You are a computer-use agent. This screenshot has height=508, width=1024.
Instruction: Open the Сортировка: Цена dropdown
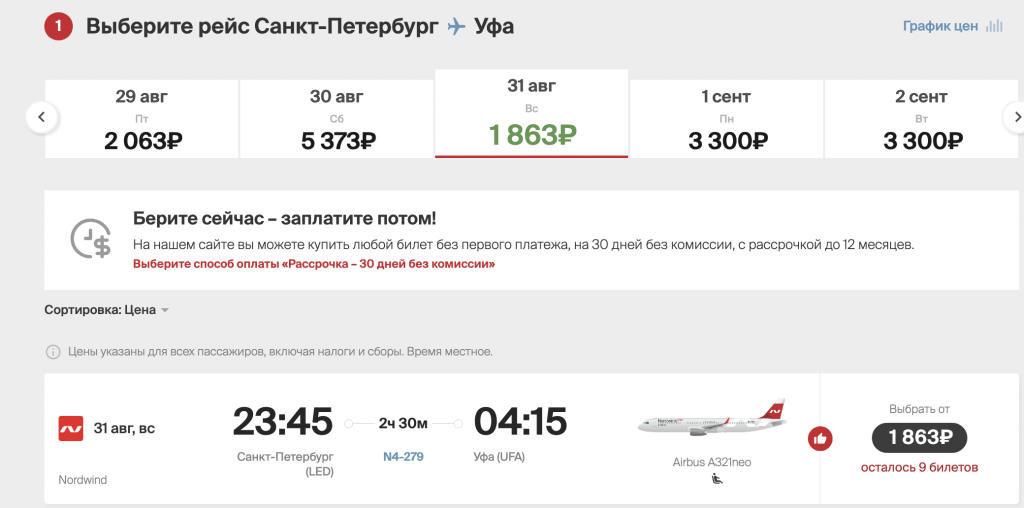106,310
